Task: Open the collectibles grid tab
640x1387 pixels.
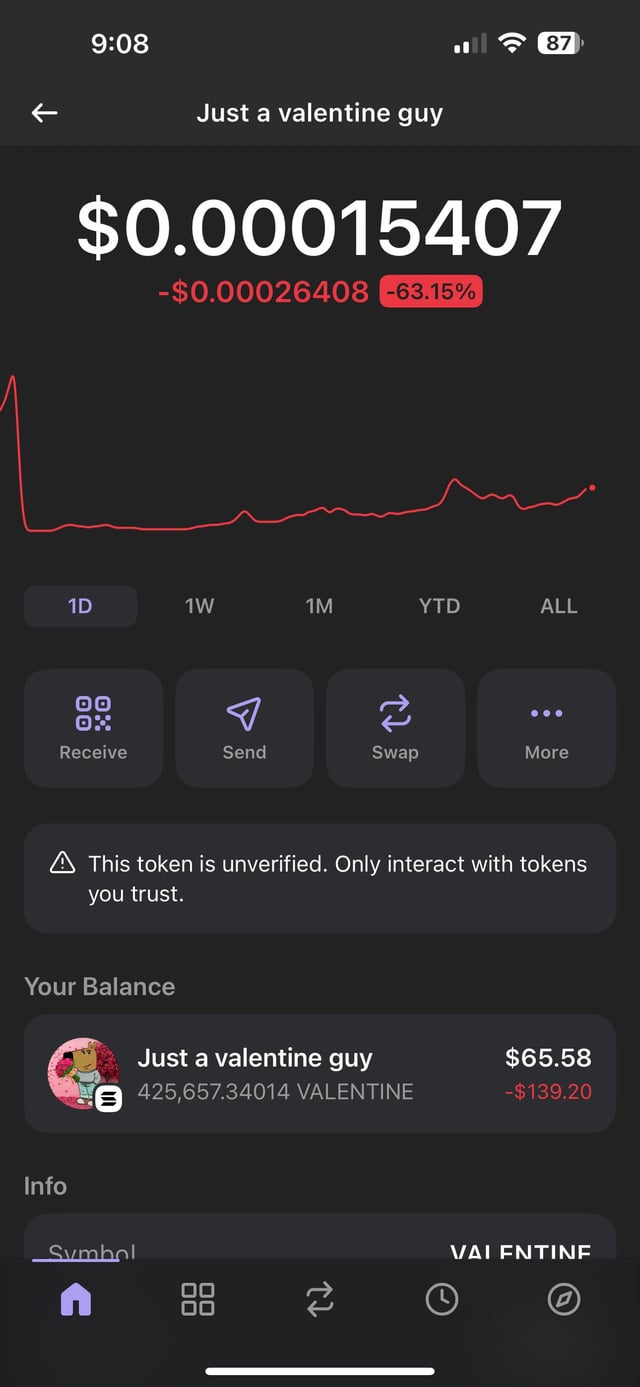Action: (x=198, y=1299)
